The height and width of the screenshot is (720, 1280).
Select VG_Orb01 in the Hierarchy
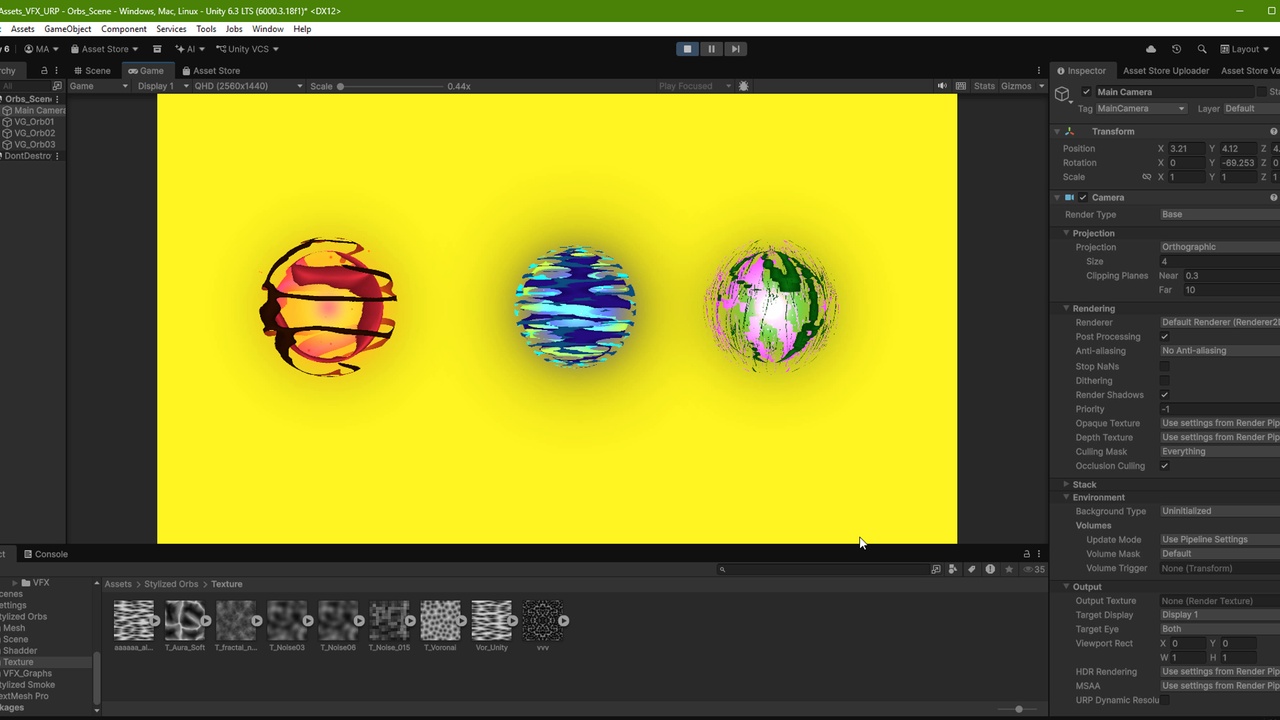click(x=34, y=122)
